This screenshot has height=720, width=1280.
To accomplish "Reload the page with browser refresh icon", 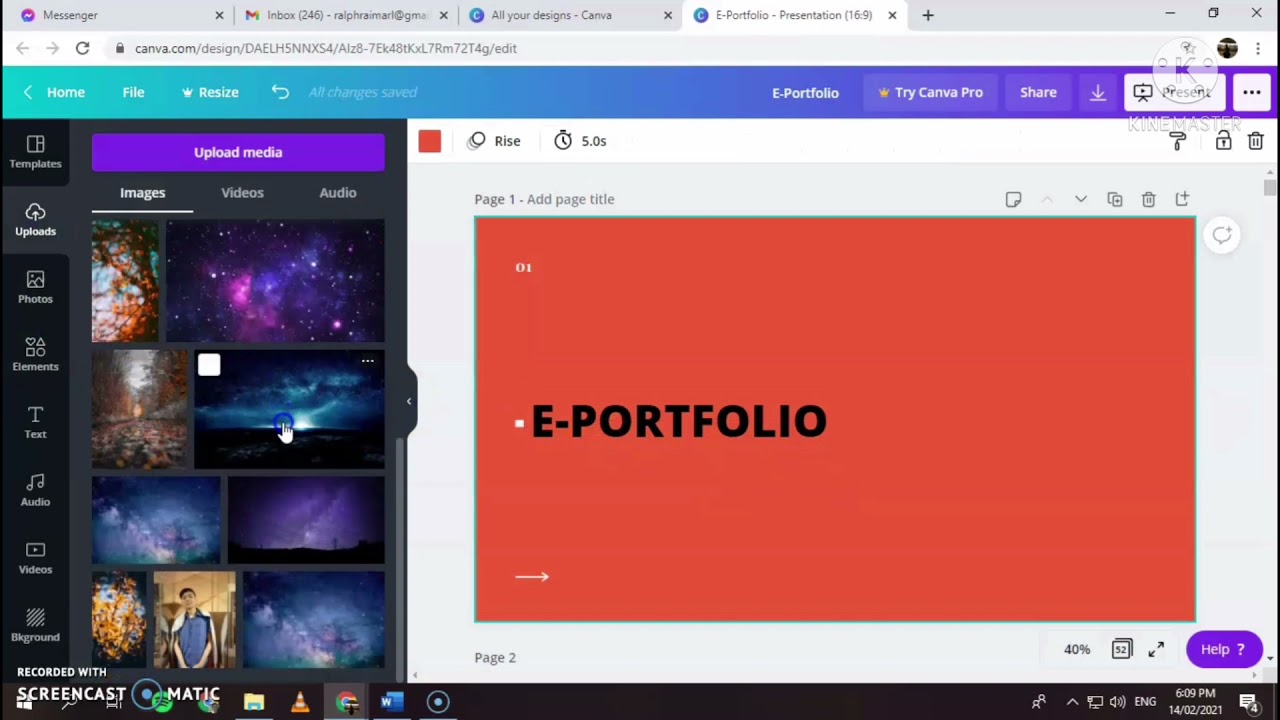I will [82, 48].
